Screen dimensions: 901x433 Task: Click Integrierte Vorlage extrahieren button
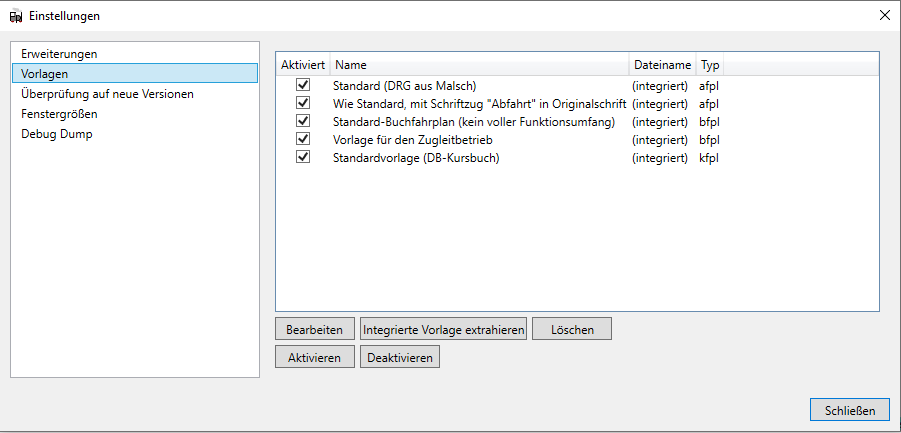[x=444, y=330]
